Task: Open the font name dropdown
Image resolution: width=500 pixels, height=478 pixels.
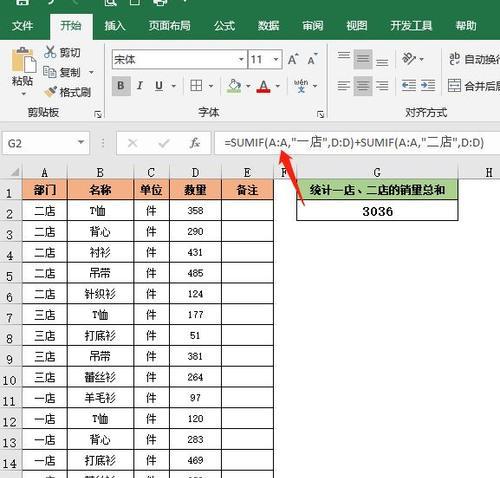Action: (241, 59)
